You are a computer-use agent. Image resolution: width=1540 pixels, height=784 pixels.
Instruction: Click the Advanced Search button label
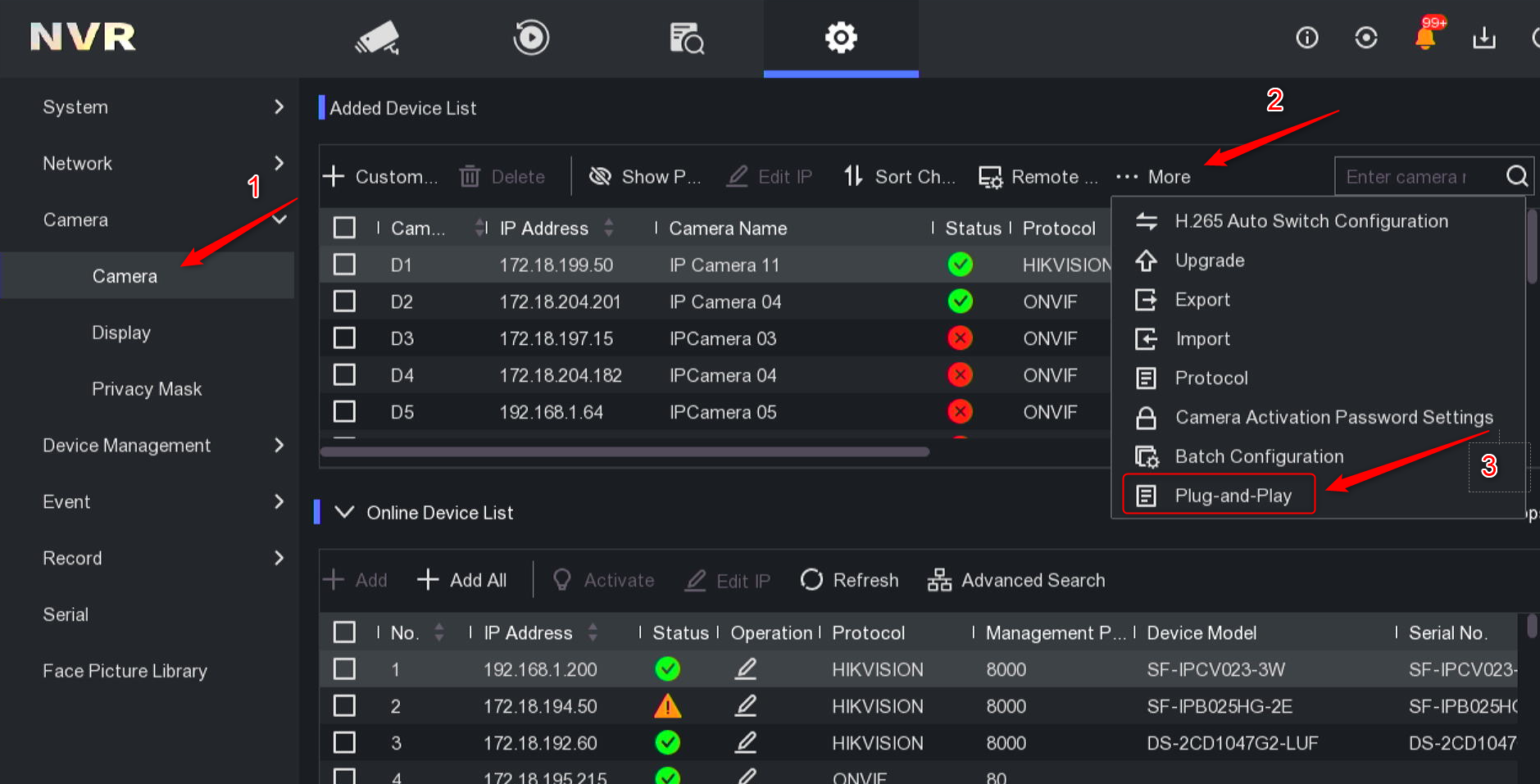1033,580
